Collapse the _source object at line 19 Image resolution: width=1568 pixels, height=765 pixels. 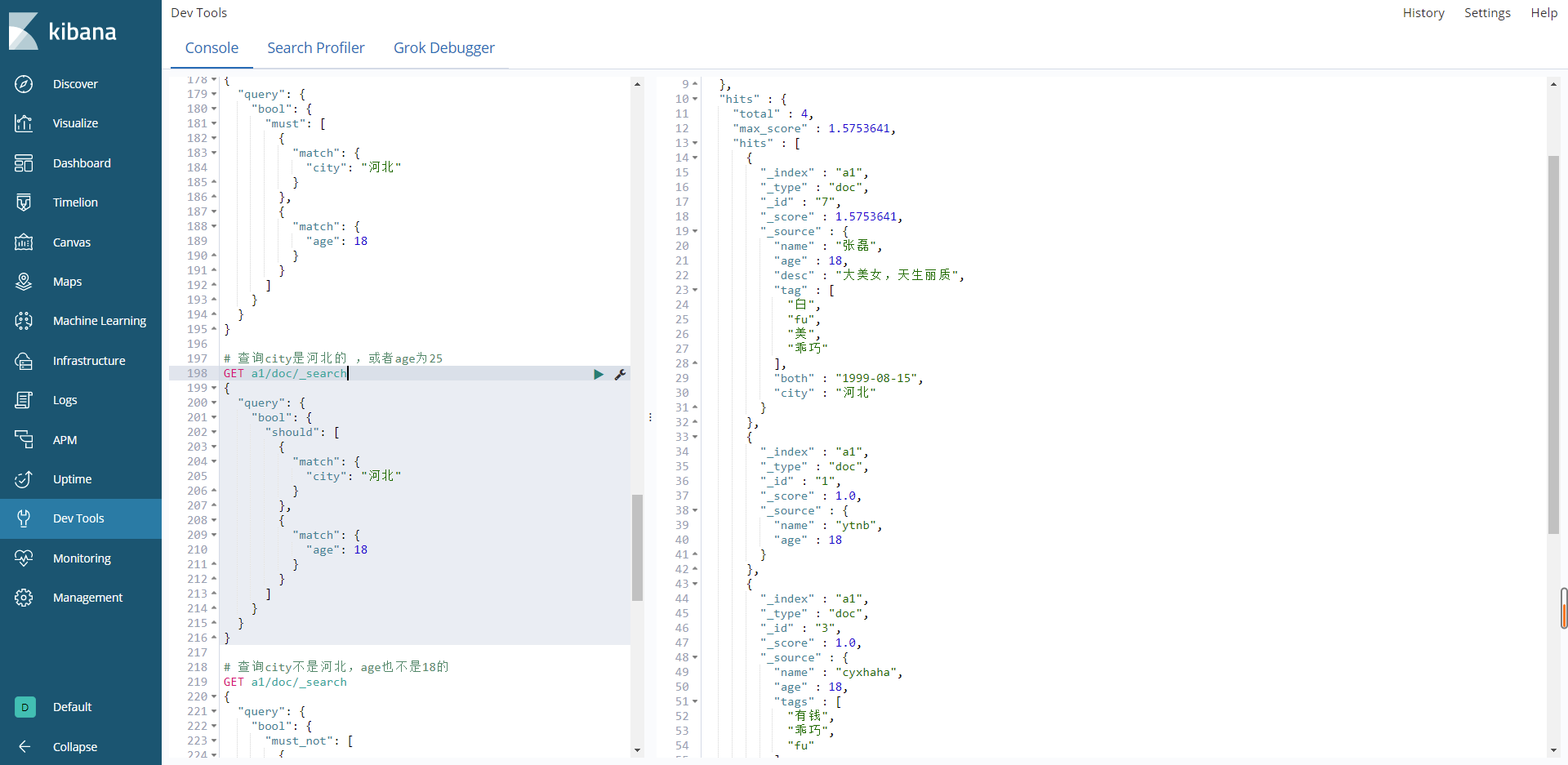[693, 231]
